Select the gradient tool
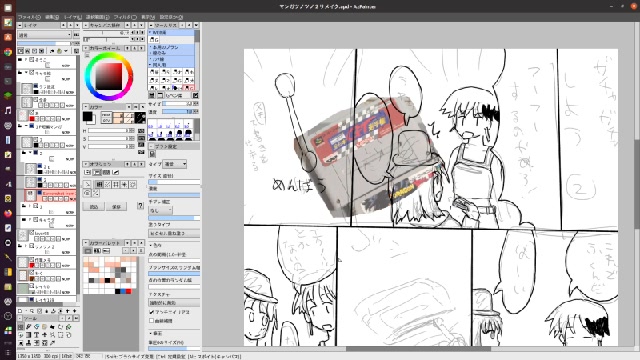640x360 pixels. point(29,335)
